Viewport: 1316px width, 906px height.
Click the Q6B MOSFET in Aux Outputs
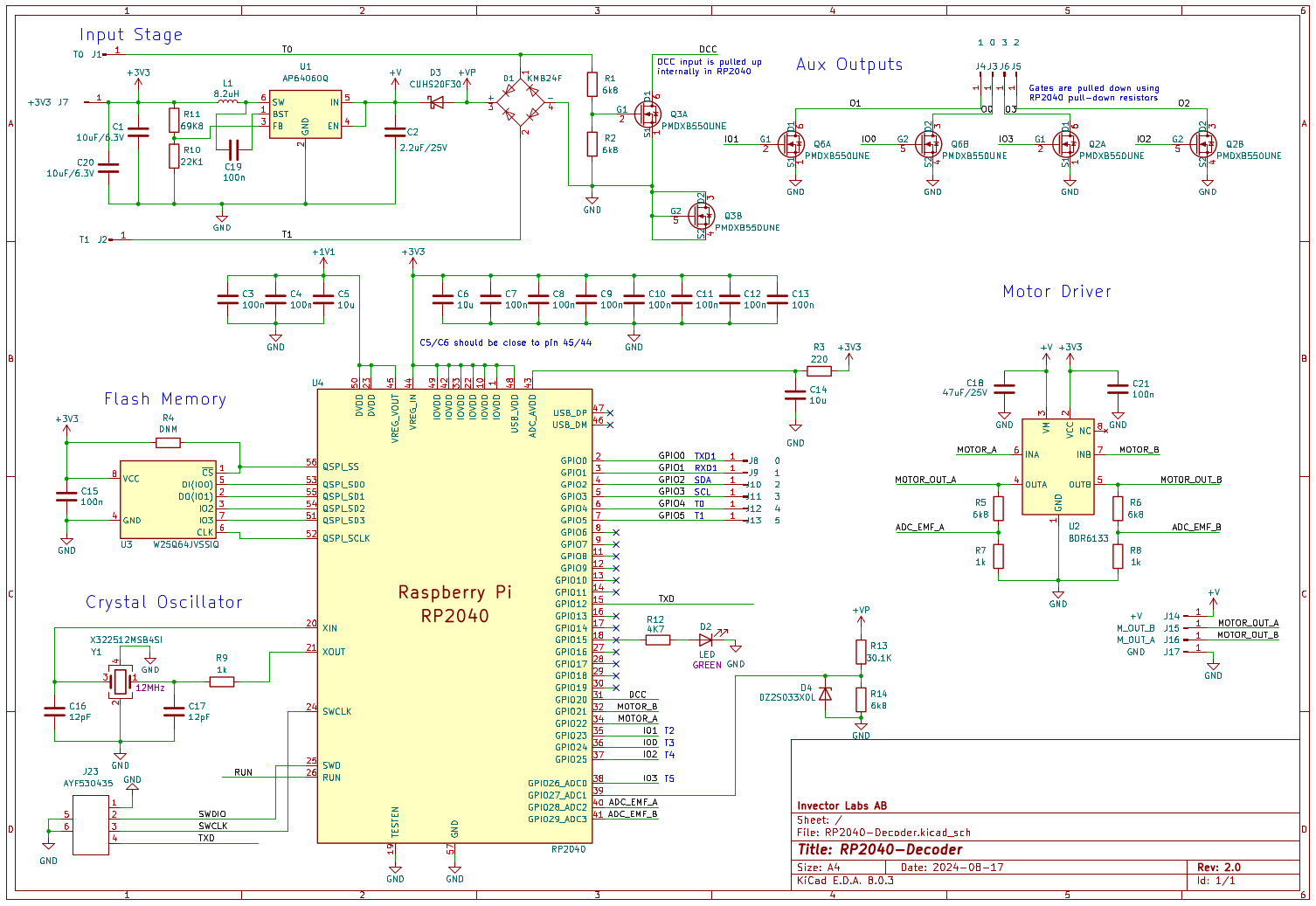pos(928,144)
